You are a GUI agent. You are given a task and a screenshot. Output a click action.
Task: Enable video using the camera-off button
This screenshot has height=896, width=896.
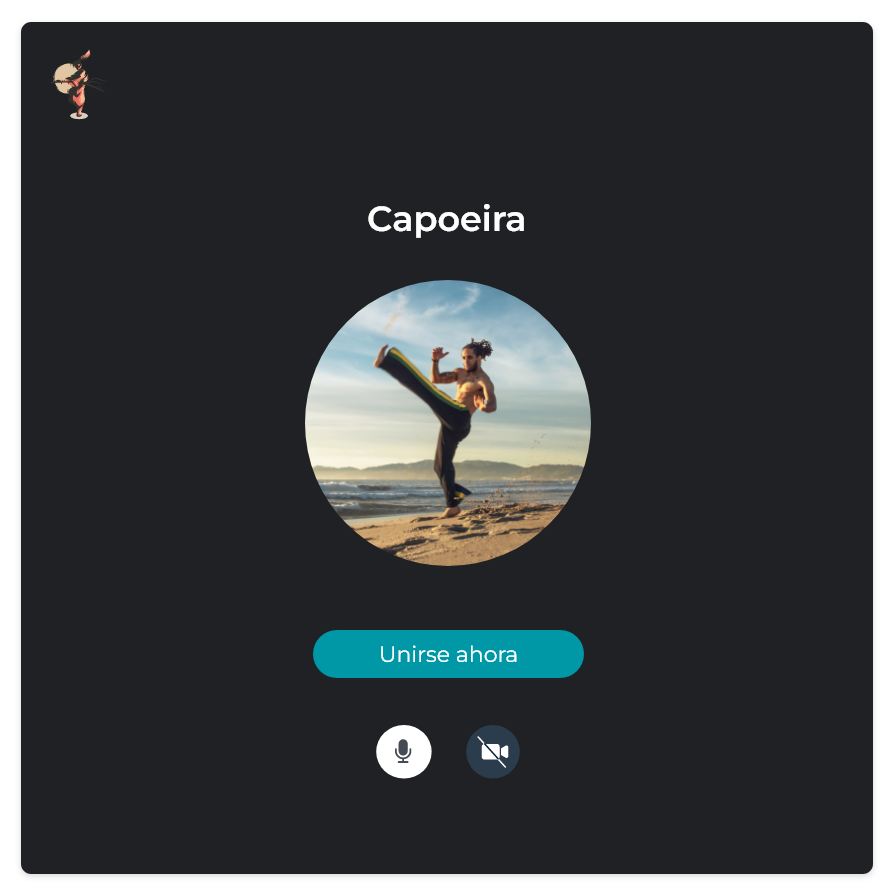(x=493, y=751)
